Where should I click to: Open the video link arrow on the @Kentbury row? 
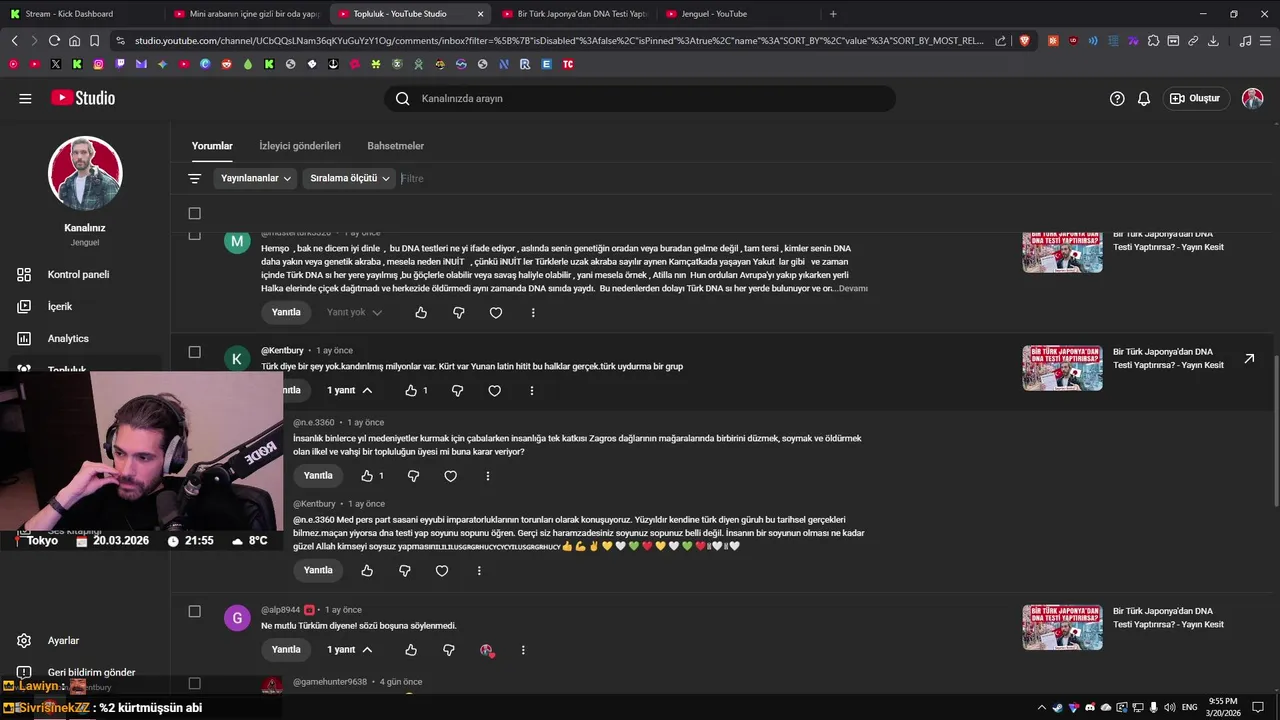(1249, 358)
